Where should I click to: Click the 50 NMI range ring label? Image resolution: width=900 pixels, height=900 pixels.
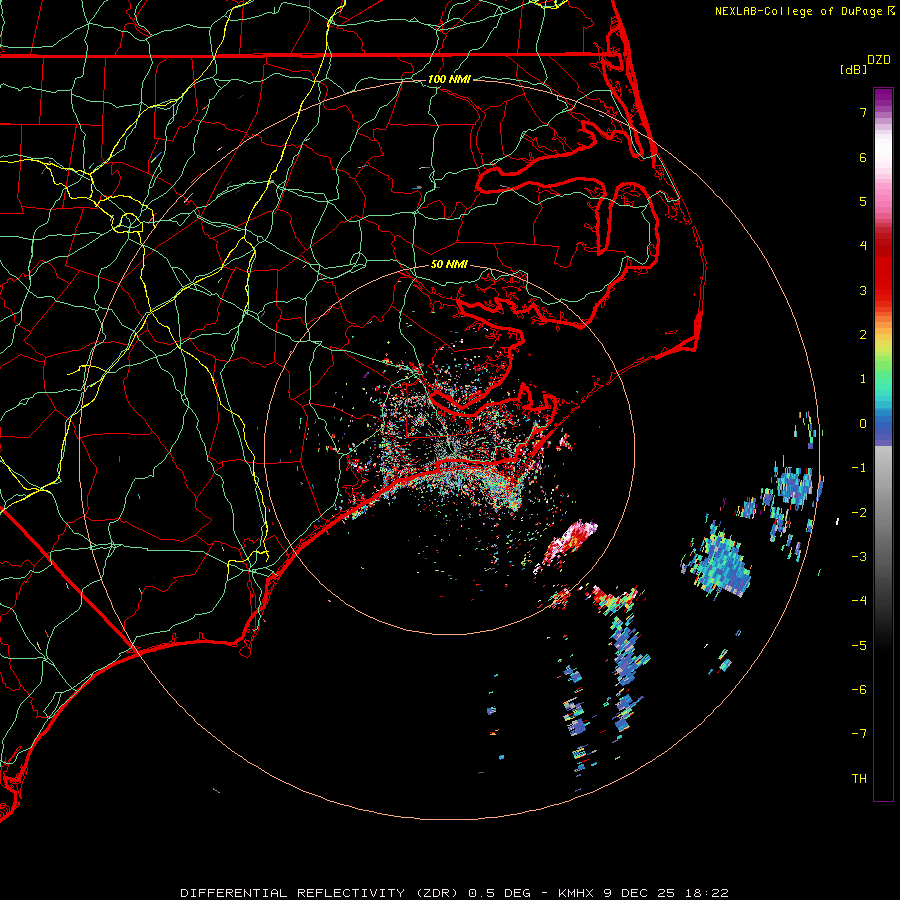point(449,264)
